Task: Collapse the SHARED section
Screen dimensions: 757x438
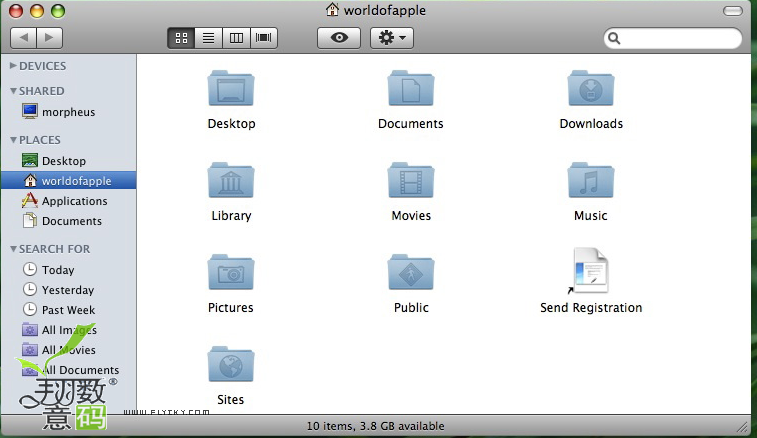Action: click(13, 91)
